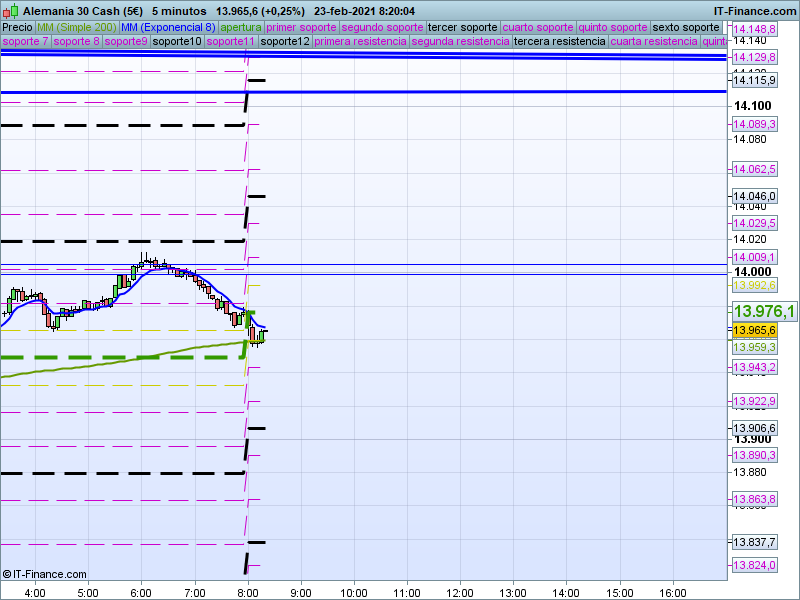The width and height of the screenshot is (800, 600).
Task: Click the 8:00 time axis marker
Action: pos(247,592)
